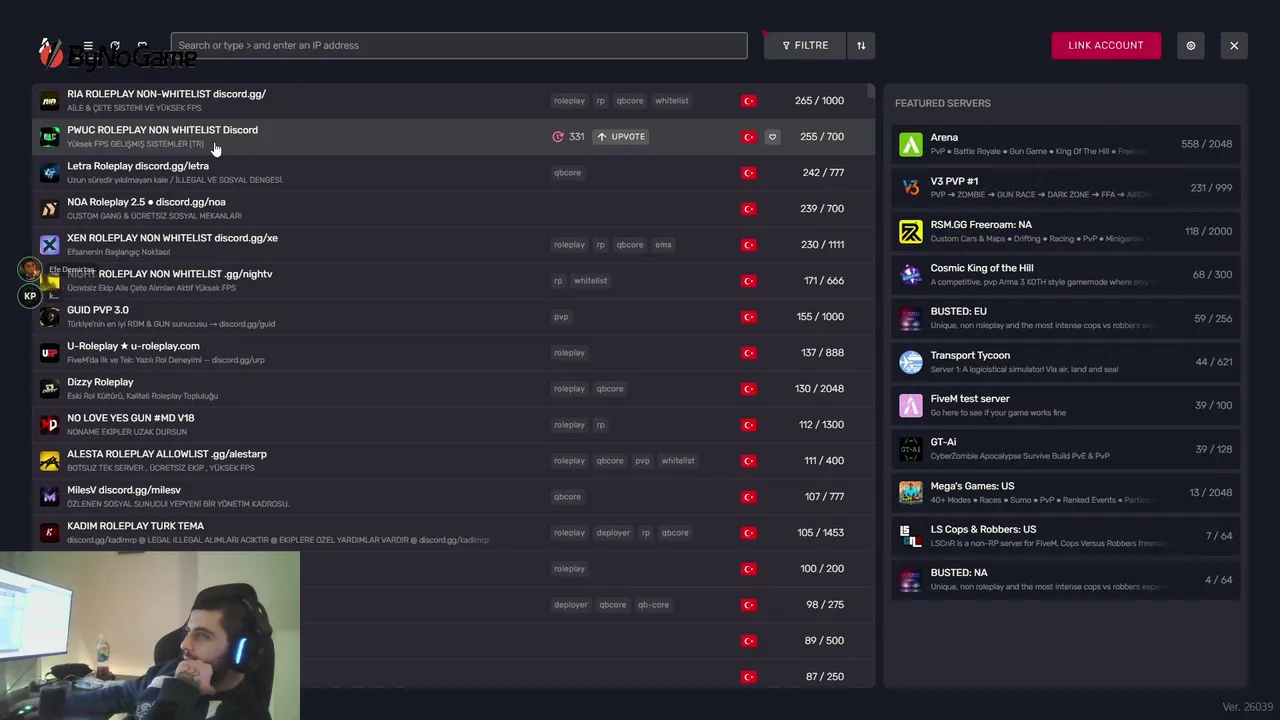Click the V3 PVP #1 featured server icon

click(x=911, y=188)
